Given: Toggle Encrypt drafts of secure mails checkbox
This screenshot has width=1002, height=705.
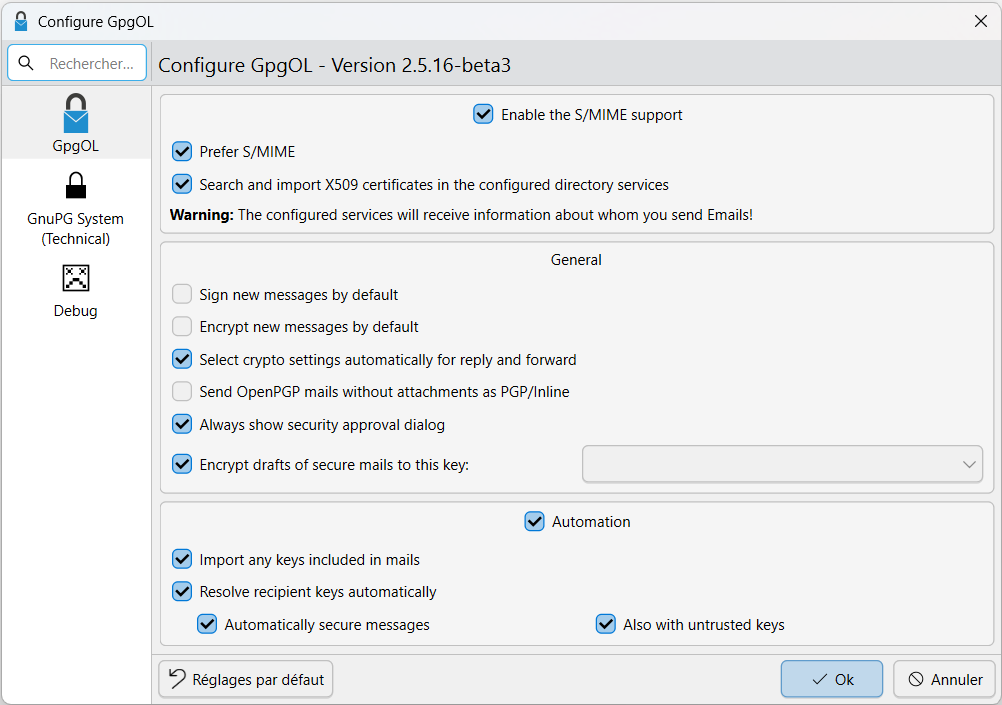Looking at the screenshot, I should tap(182, 465).
